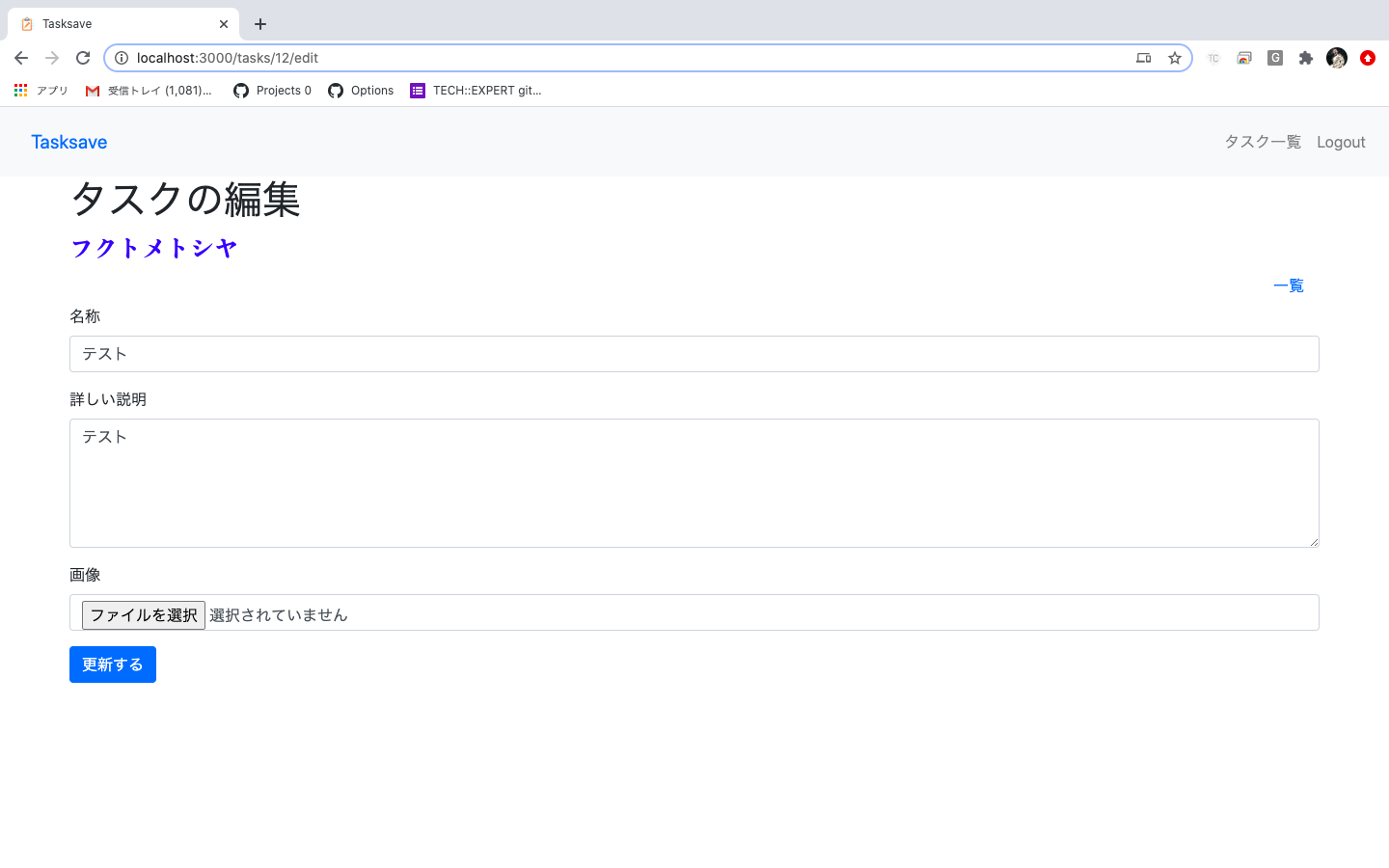Open the Options GitHub bookmark
Image resolution: width=1389 pixels, height=868 pixels.
point(361,91)
